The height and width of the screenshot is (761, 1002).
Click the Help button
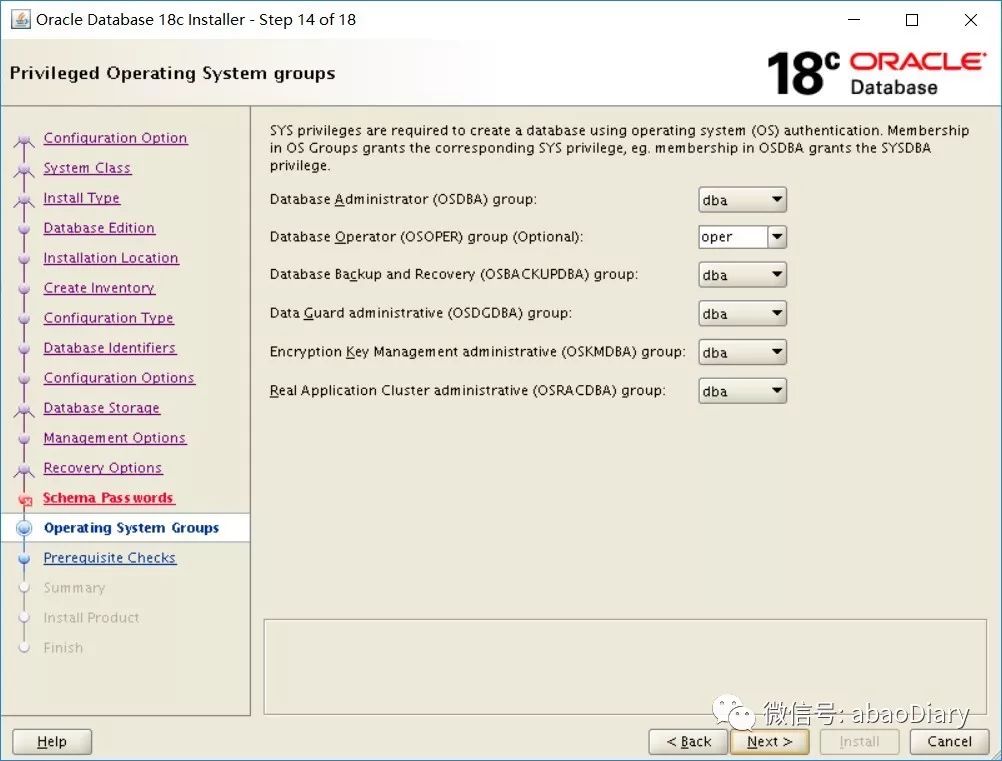pos(52,742)
